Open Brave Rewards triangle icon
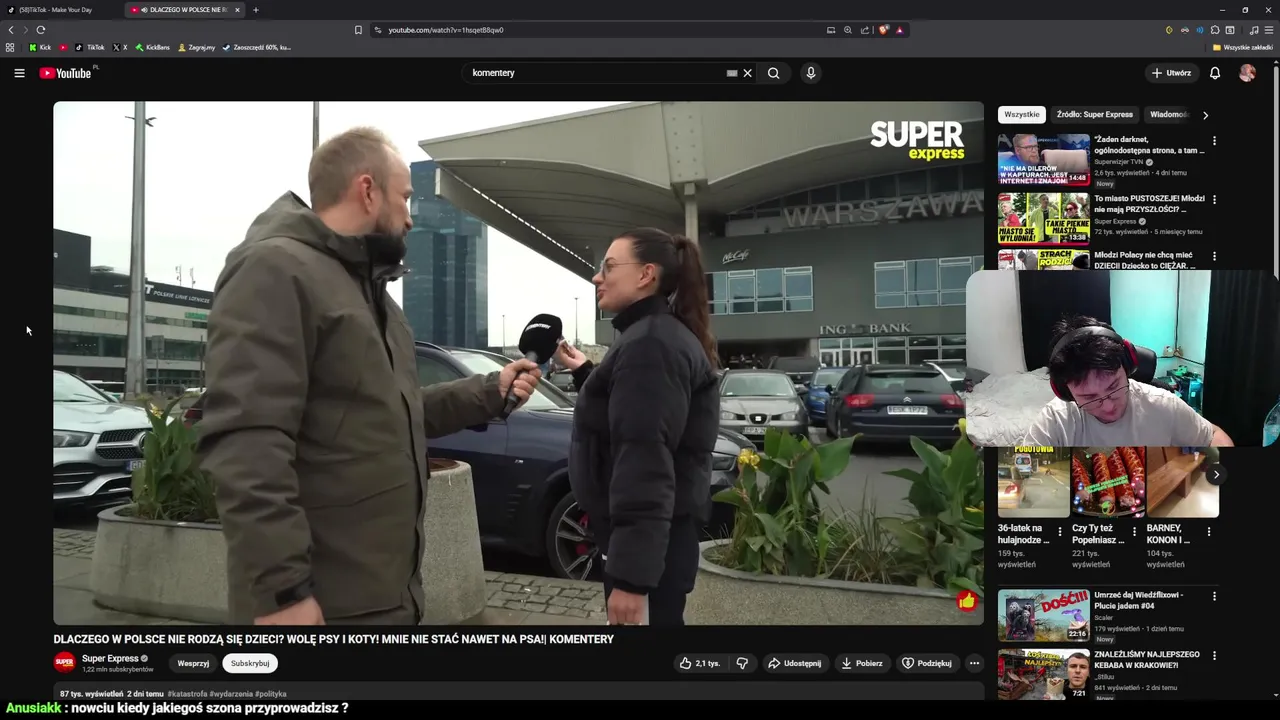This screenshot has width=1280, height=720. tap(899, 30)
